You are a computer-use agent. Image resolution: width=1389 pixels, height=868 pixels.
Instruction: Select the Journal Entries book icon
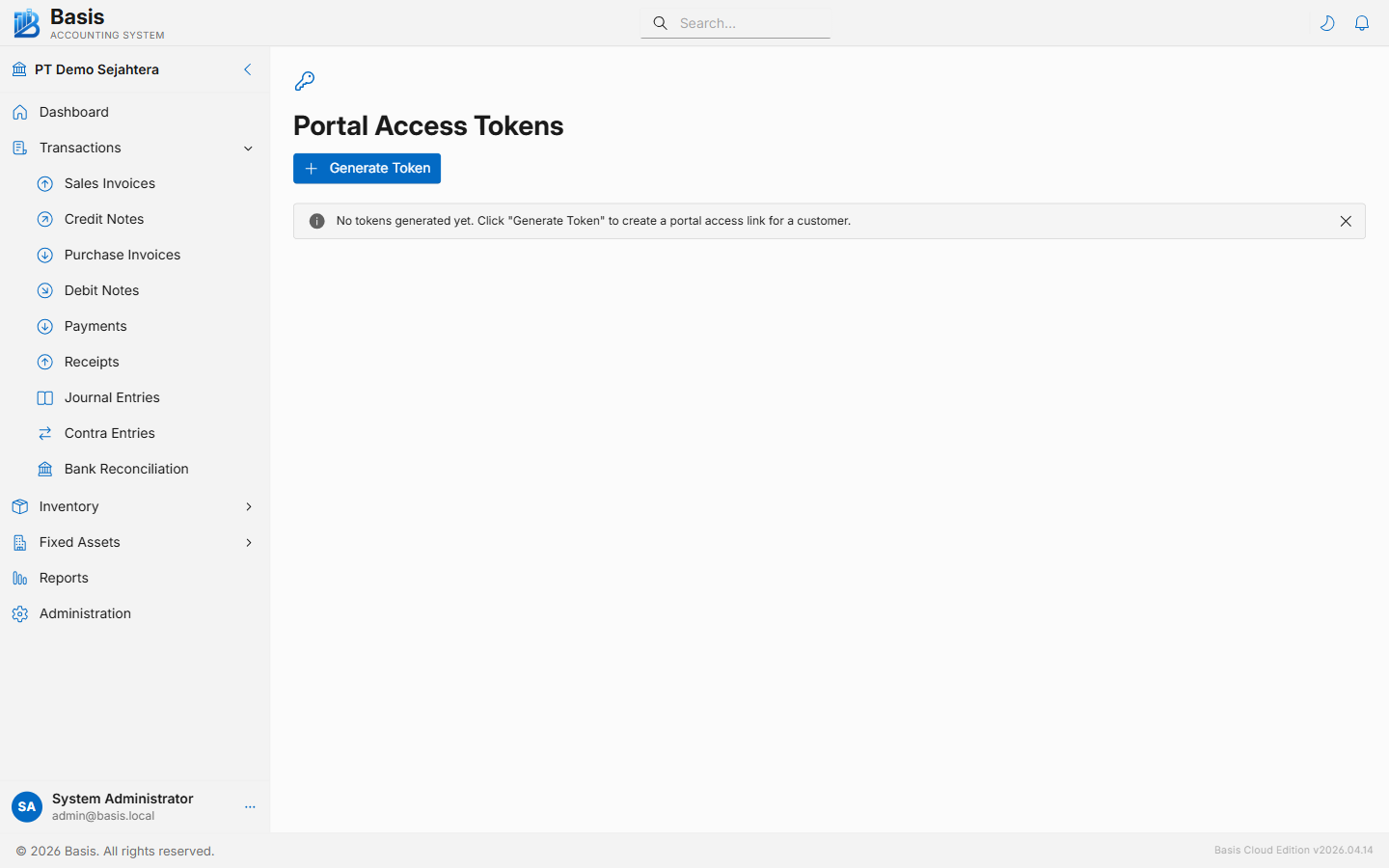[x=44, y=397]
